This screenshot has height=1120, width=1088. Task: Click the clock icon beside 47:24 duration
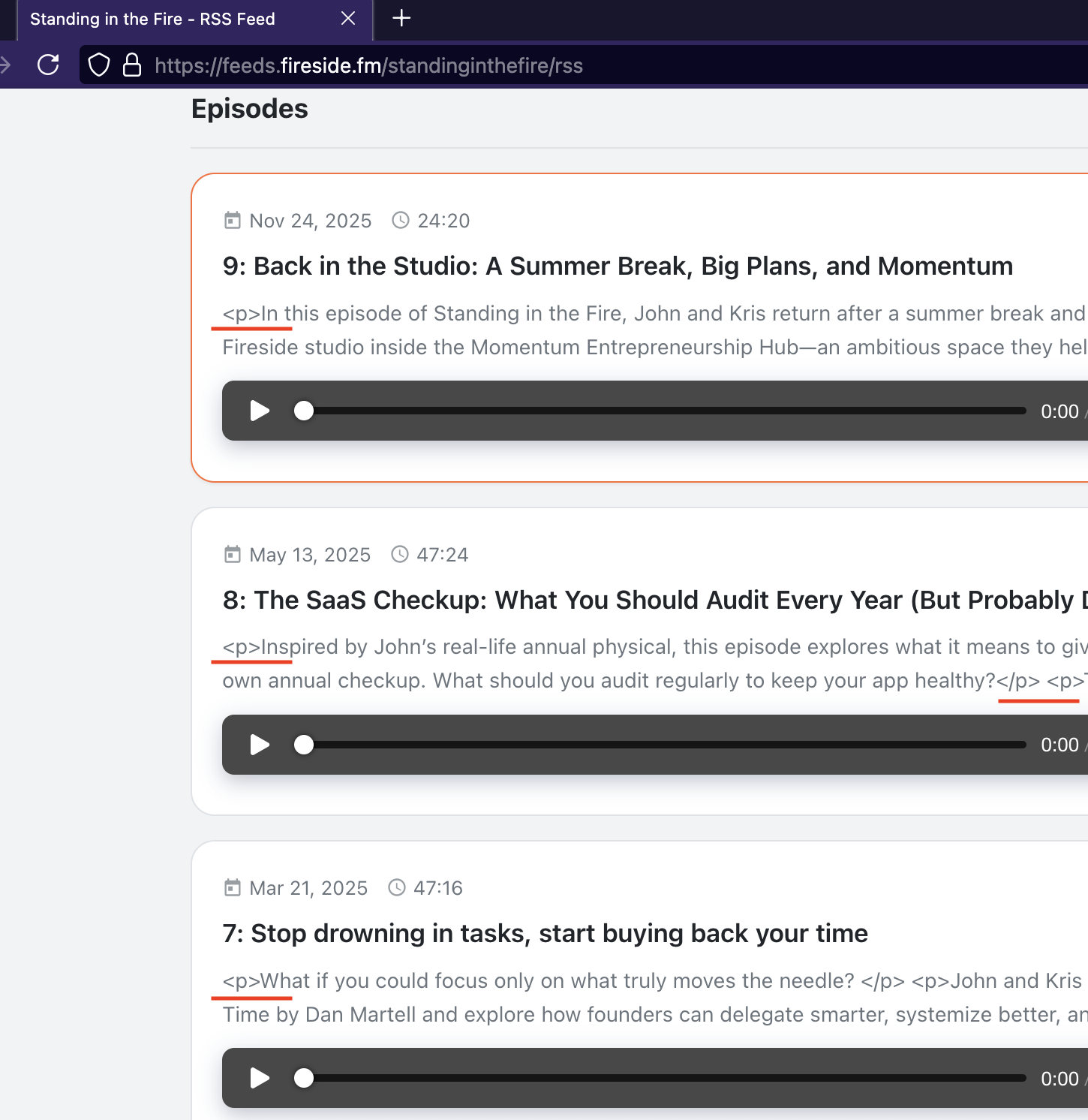pyautogui.click(x=400, y=555)
